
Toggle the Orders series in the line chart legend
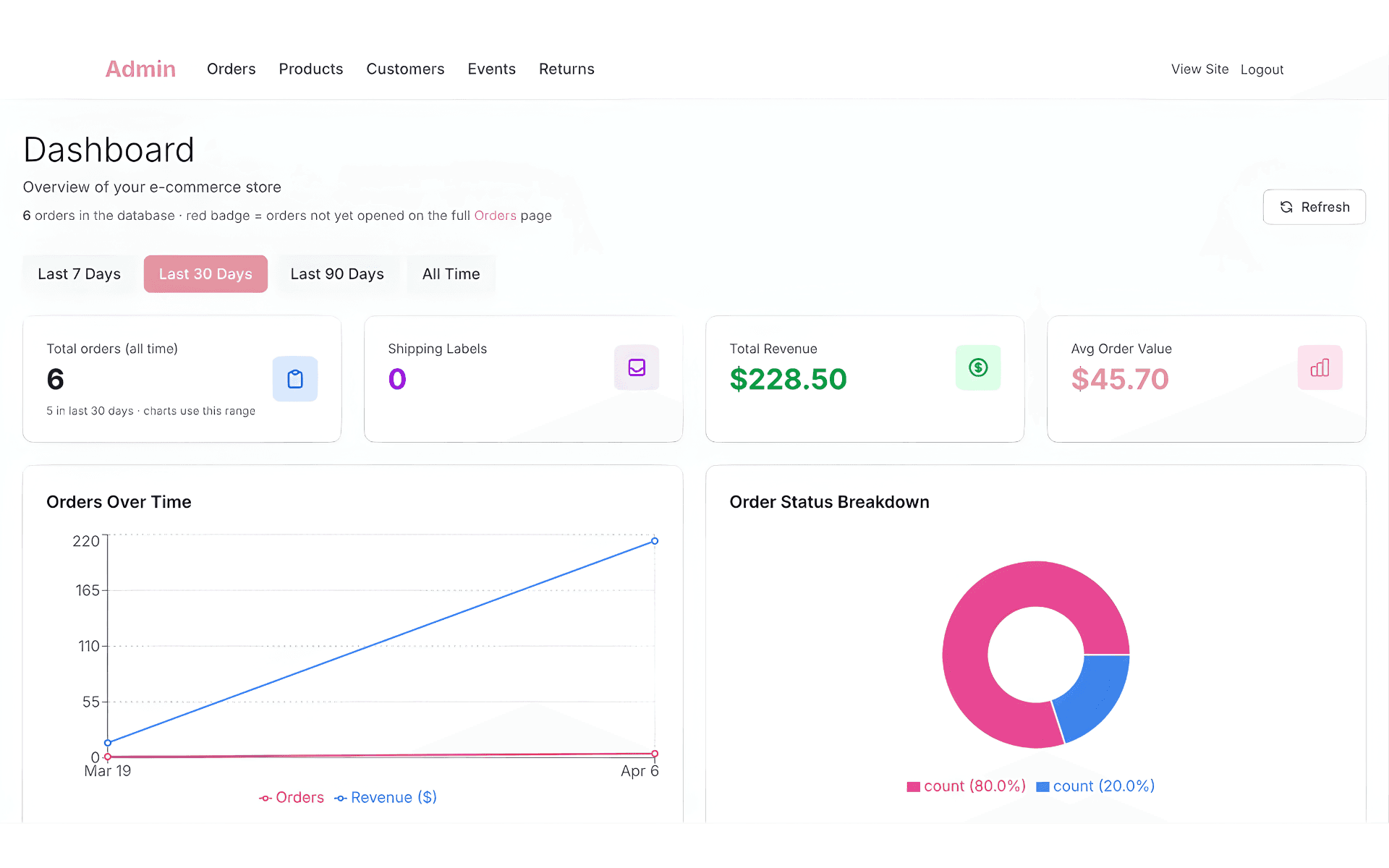tap(291, 797)
